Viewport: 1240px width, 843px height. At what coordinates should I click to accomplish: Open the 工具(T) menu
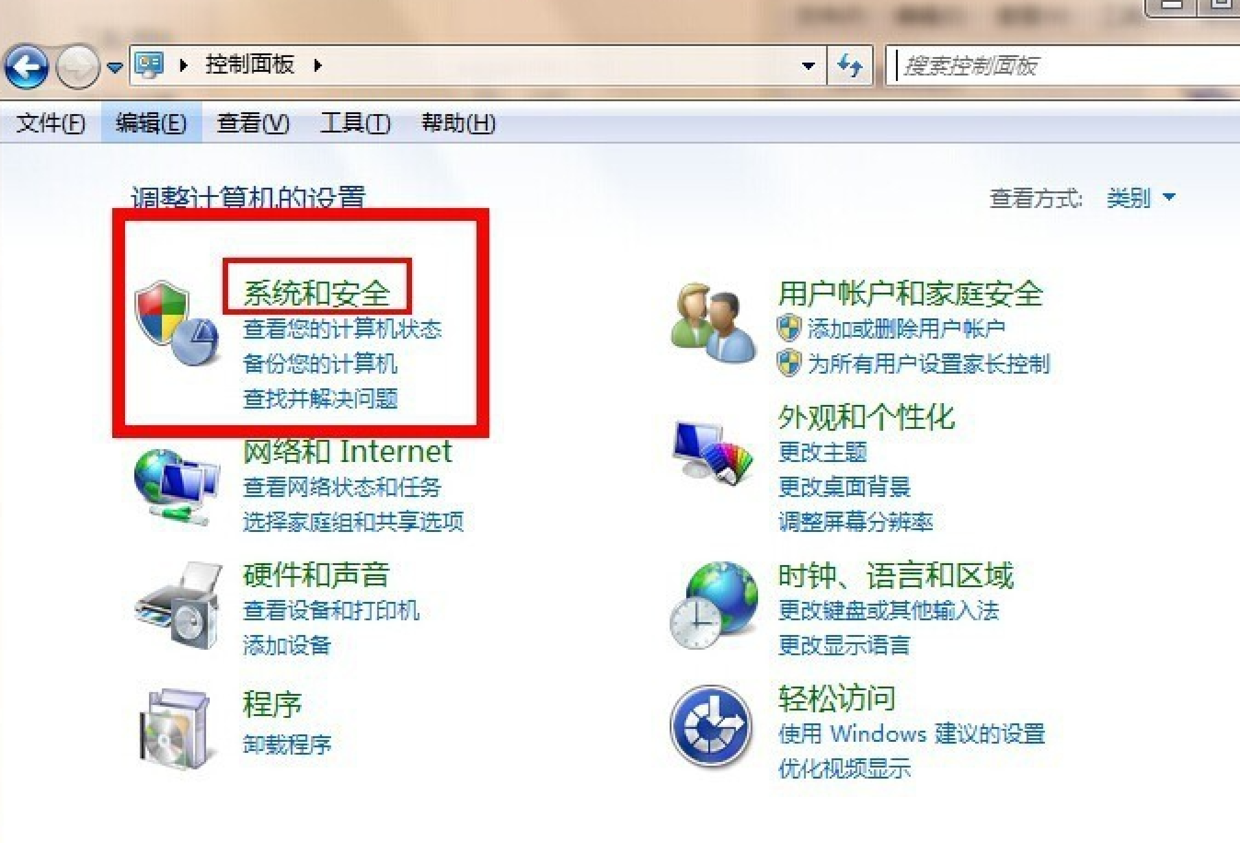355,123
